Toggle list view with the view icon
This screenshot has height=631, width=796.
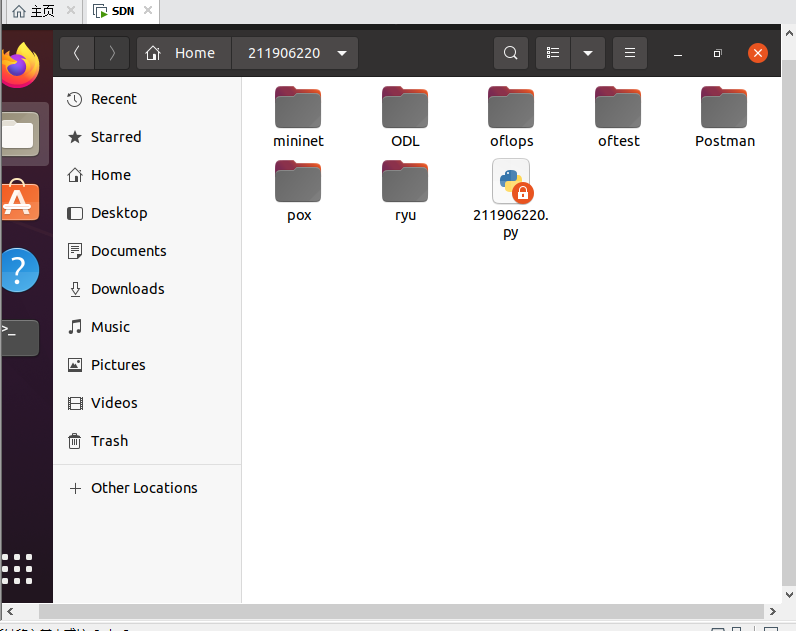553,53
